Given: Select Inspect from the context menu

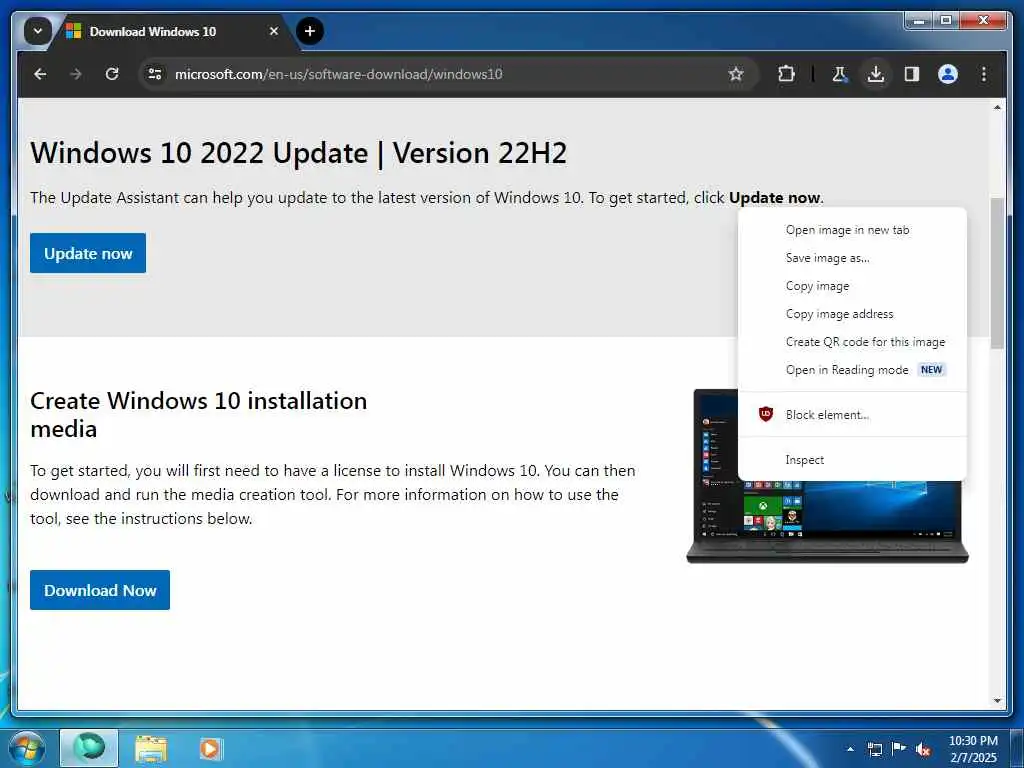Looking at the screenshot, I should click(x=852, y=460).
